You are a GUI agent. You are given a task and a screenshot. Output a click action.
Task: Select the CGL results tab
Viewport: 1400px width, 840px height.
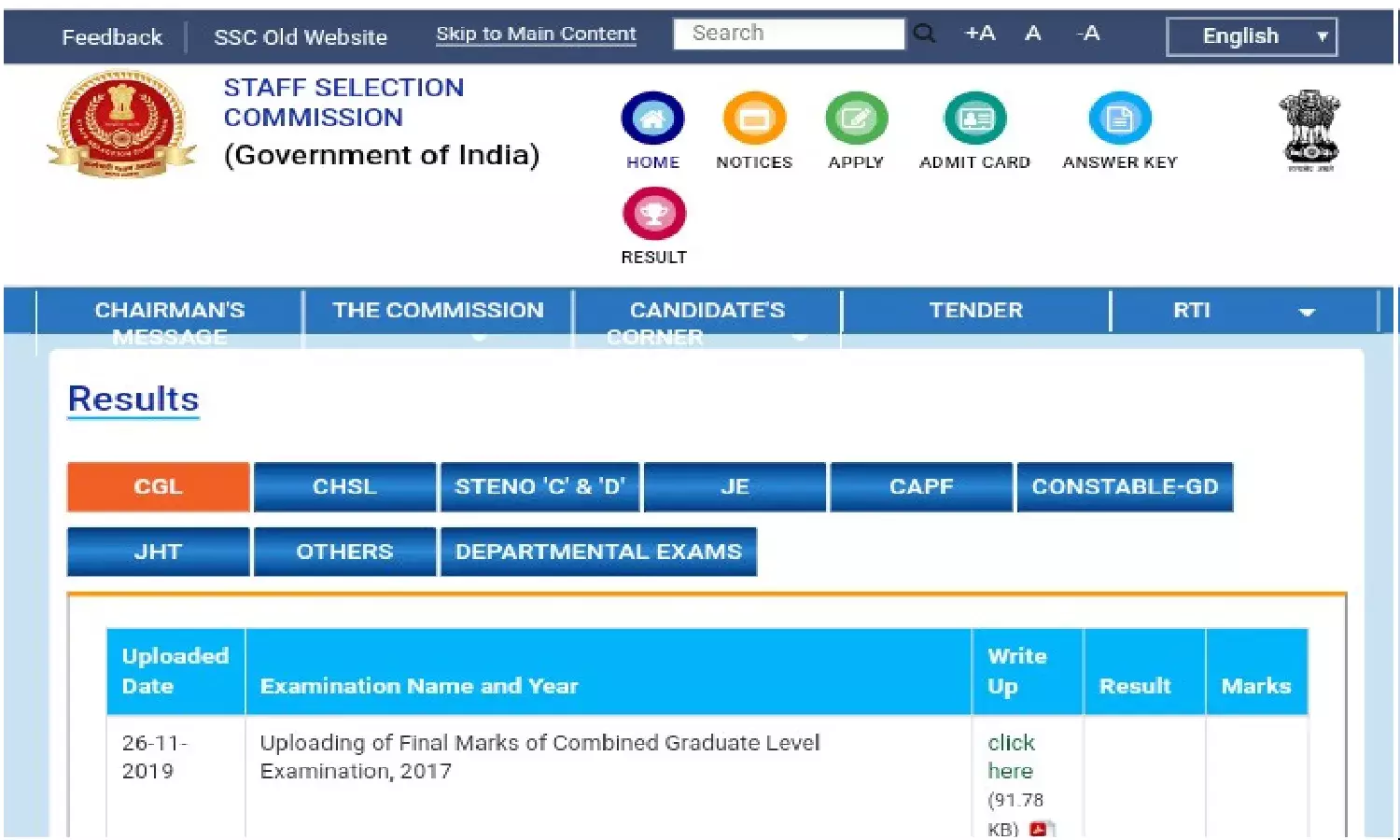[x=158, y=487]
